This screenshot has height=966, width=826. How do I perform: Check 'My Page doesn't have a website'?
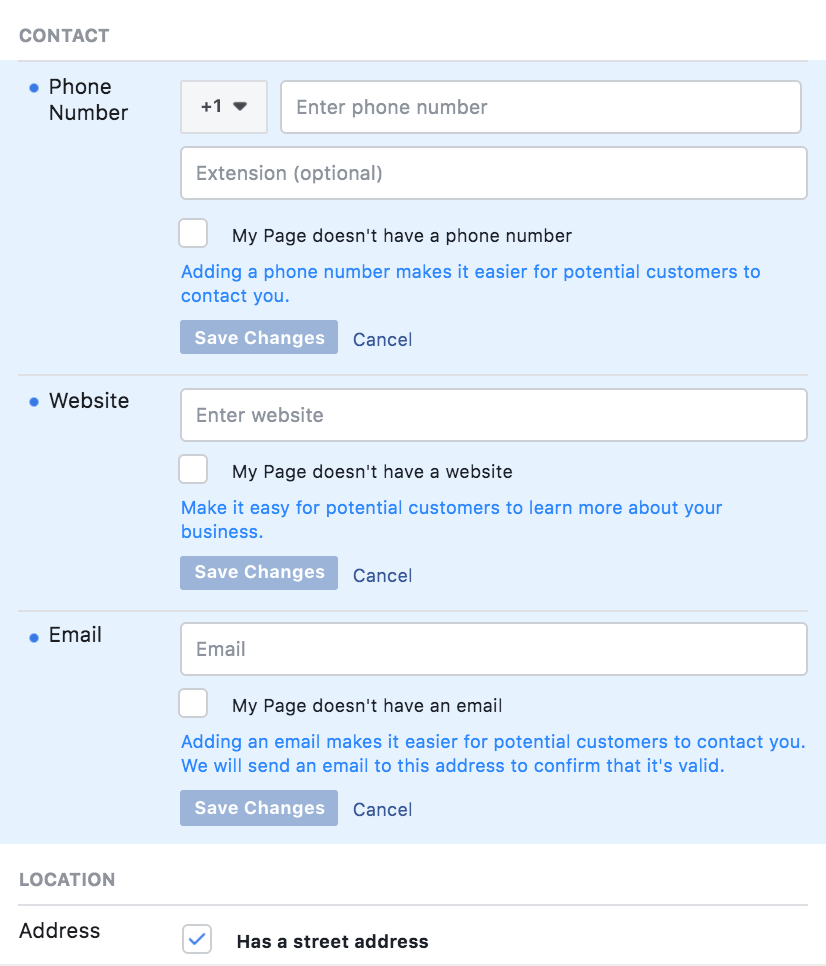(193, 469)
